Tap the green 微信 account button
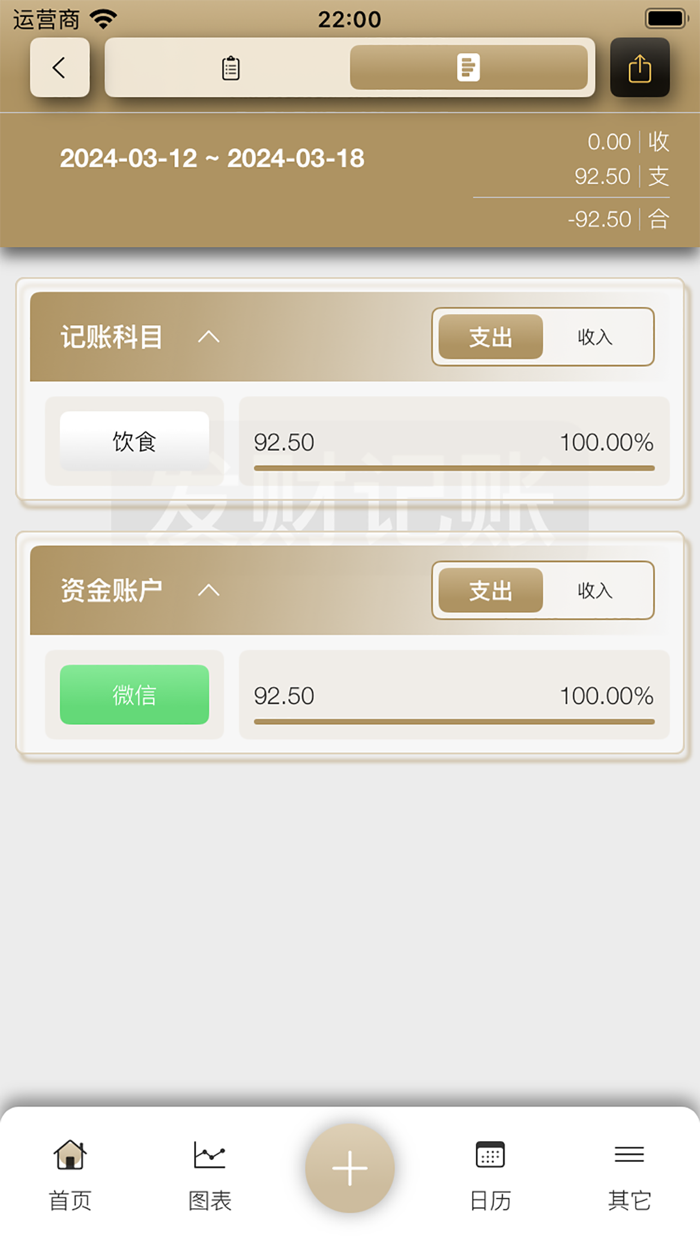 [133, 695]
